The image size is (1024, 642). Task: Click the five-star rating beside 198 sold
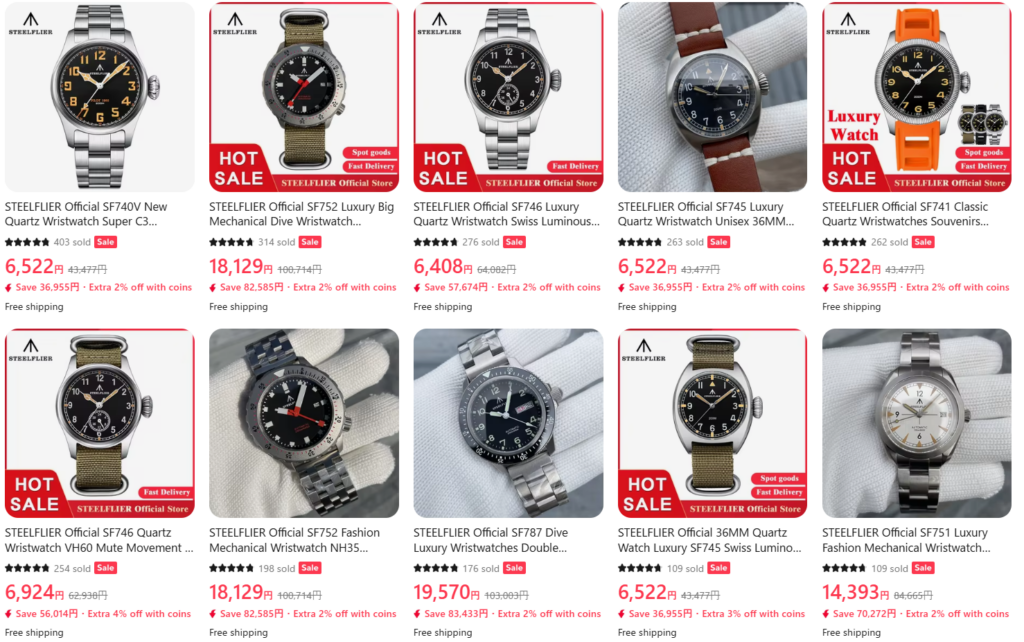pos(231,568)
